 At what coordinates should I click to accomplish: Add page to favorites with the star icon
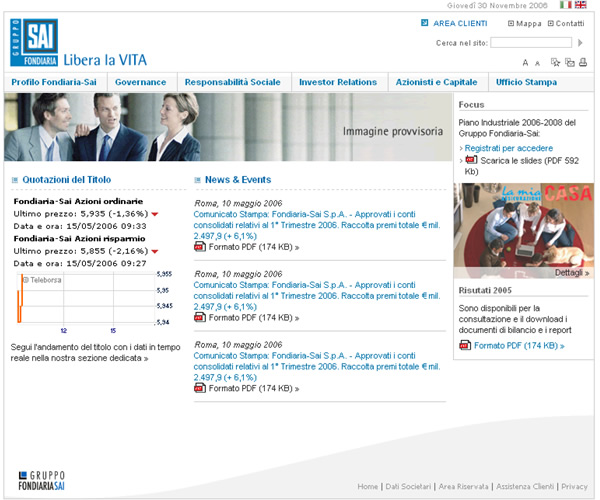(555, 62)
